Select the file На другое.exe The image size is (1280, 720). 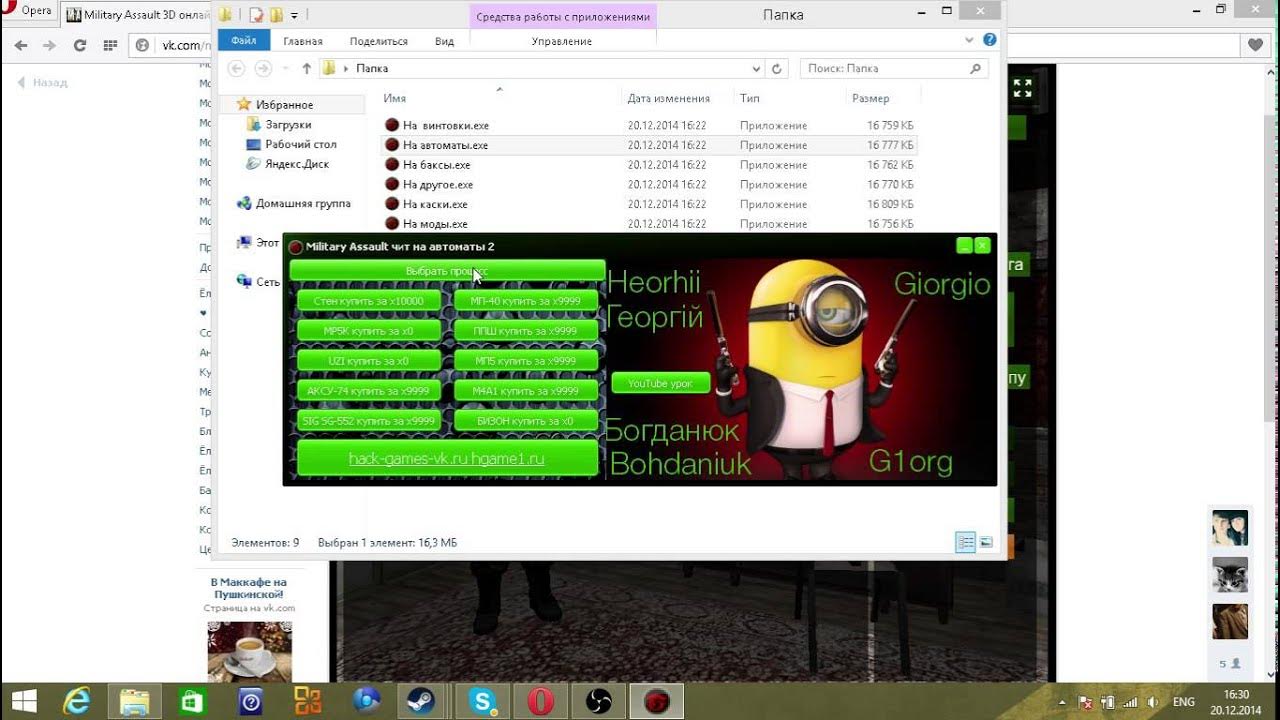(x=648, y=184)
